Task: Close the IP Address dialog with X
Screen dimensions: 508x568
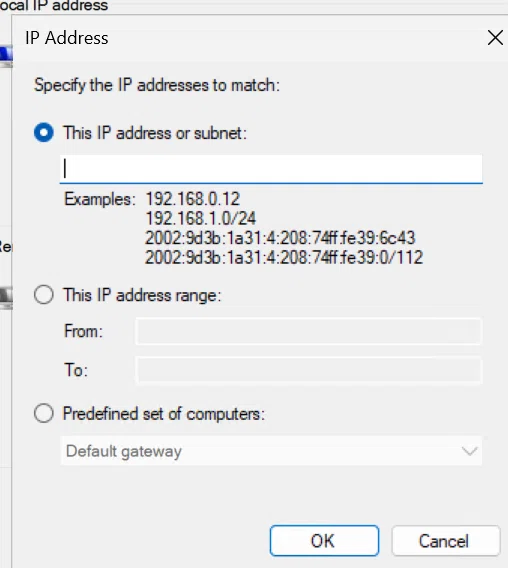Action: coord(495,38)
